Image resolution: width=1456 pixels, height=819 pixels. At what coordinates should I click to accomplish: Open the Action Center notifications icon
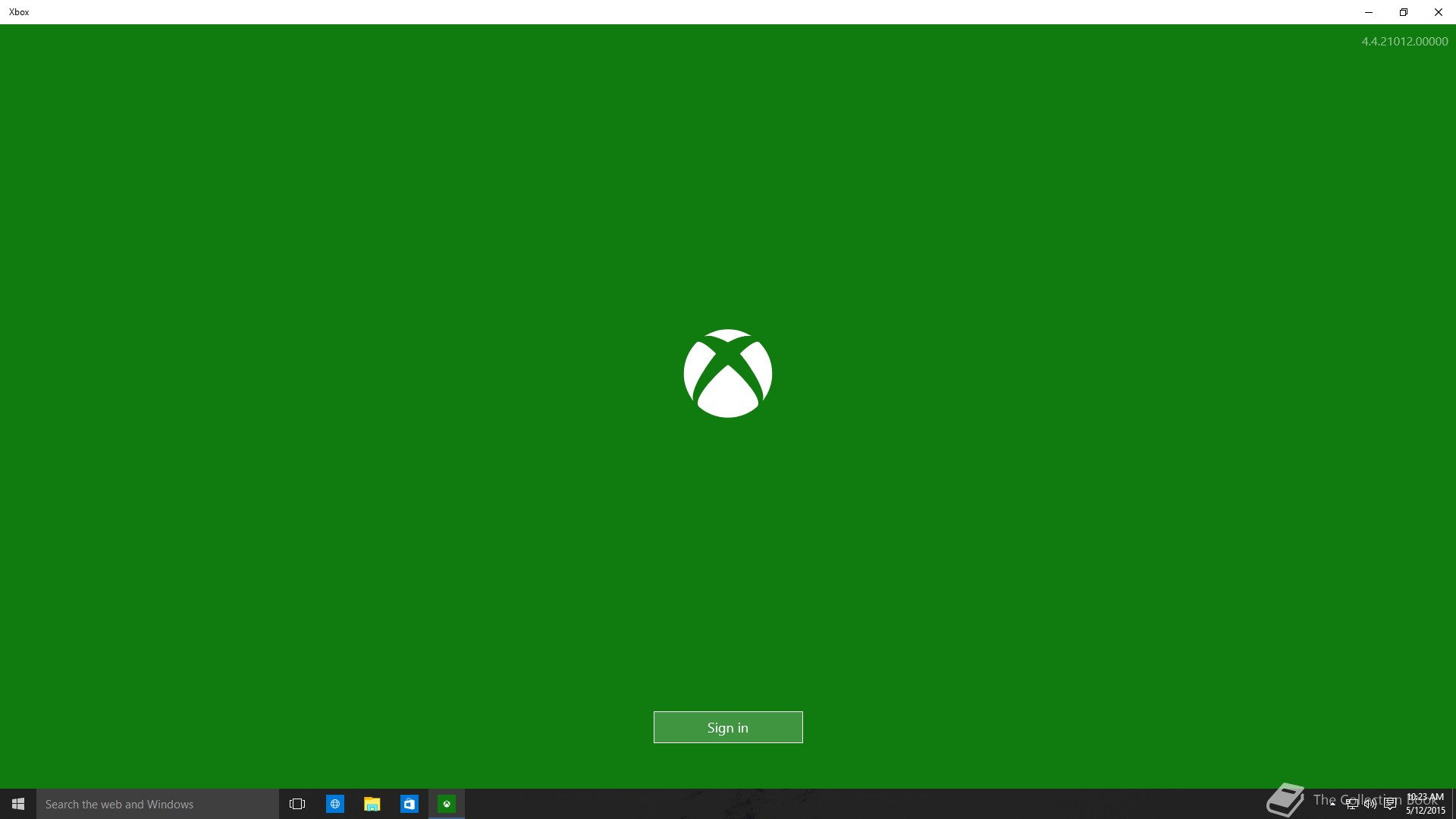[x=1390, y=804]
